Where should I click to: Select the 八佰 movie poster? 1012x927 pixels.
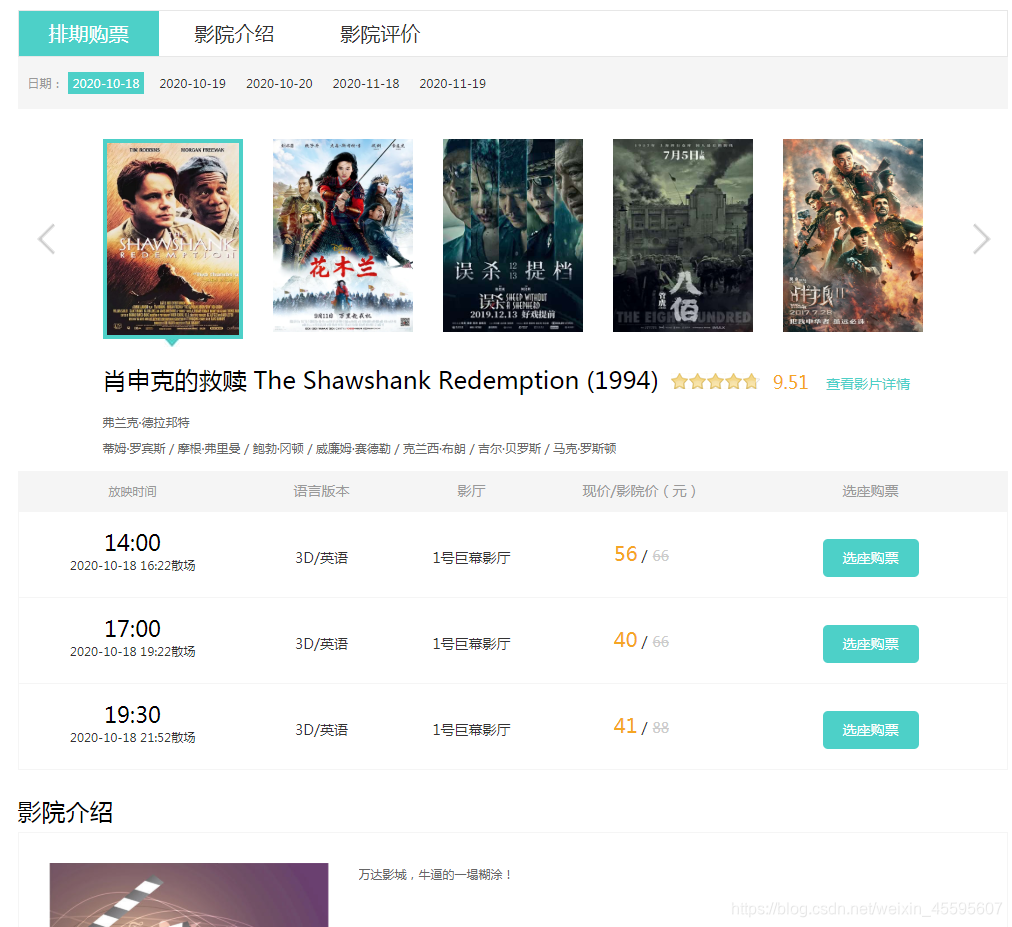683,236
